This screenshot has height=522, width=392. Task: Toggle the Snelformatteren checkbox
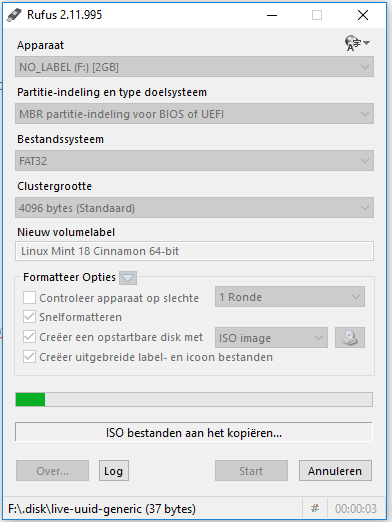(x=29, y=317)
